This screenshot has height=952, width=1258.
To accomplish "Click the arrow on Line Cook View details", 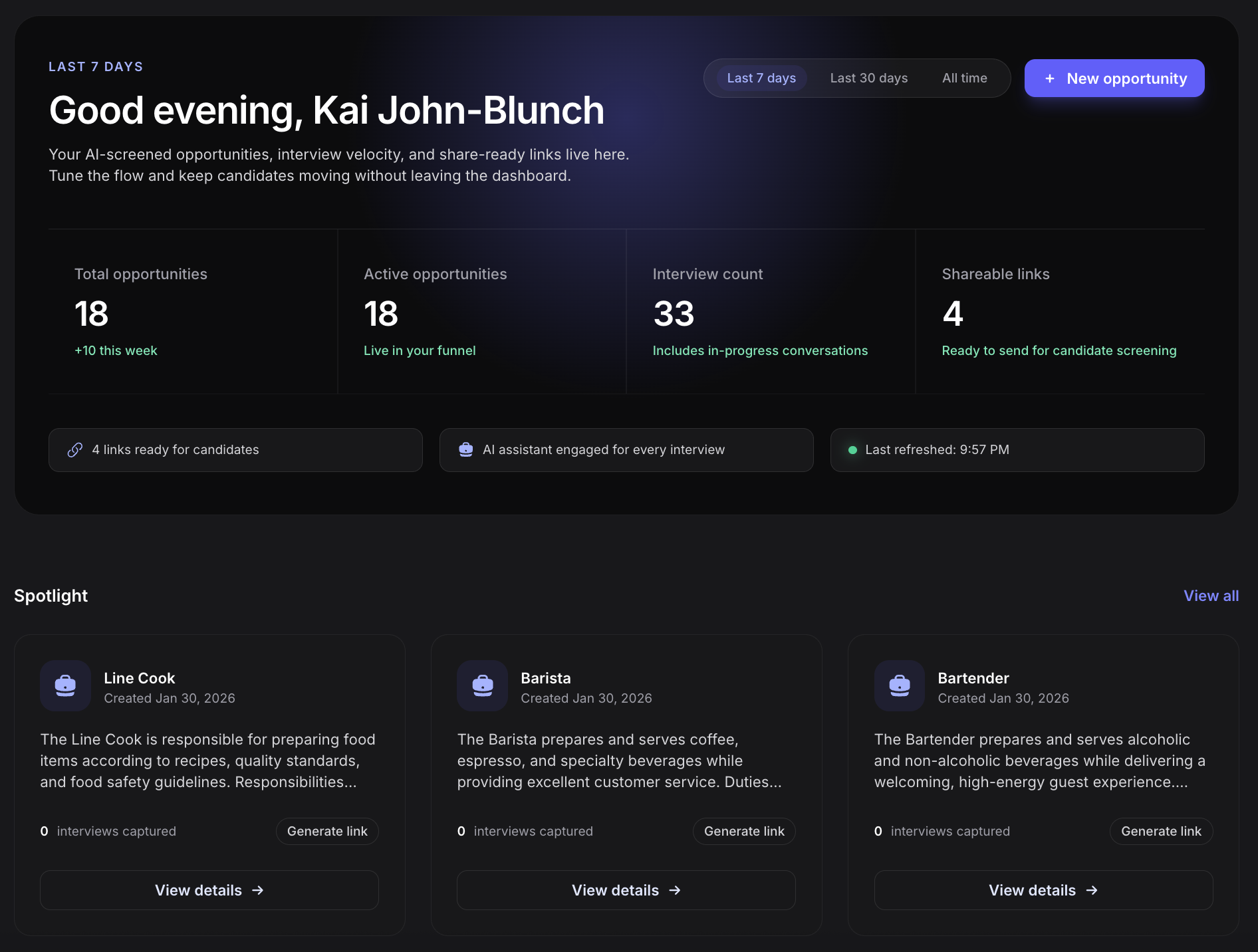I will point(258,890).
